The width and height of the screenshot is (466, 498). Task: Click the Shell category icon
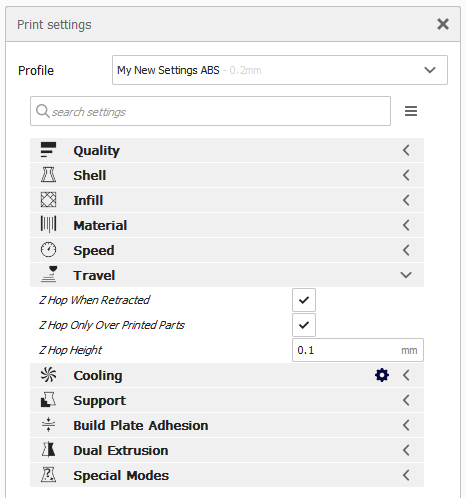(48, 175)
